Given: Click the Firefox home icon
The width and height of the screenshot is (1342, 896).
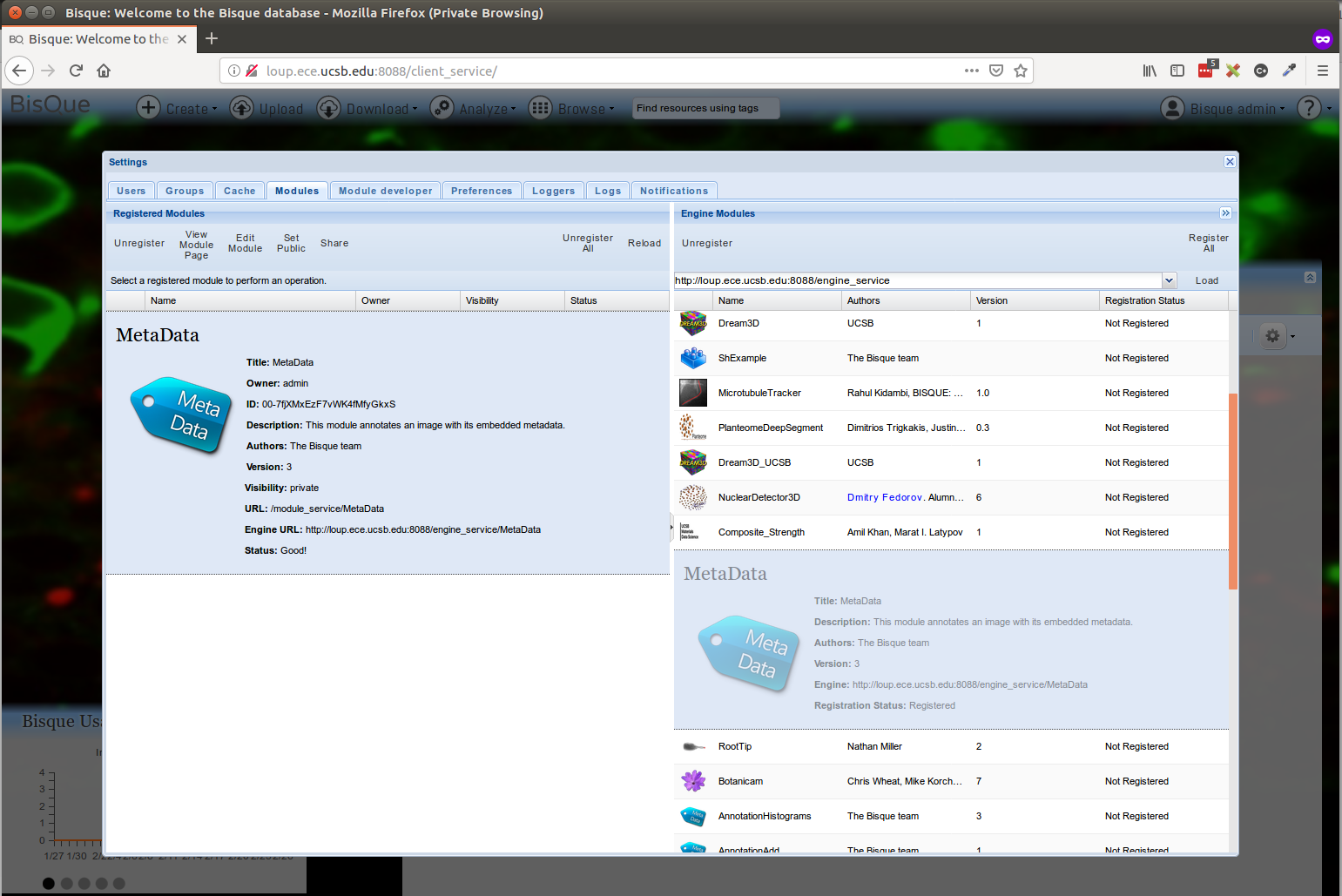Looking at the screenshot, I should click(x=104, y=71).
